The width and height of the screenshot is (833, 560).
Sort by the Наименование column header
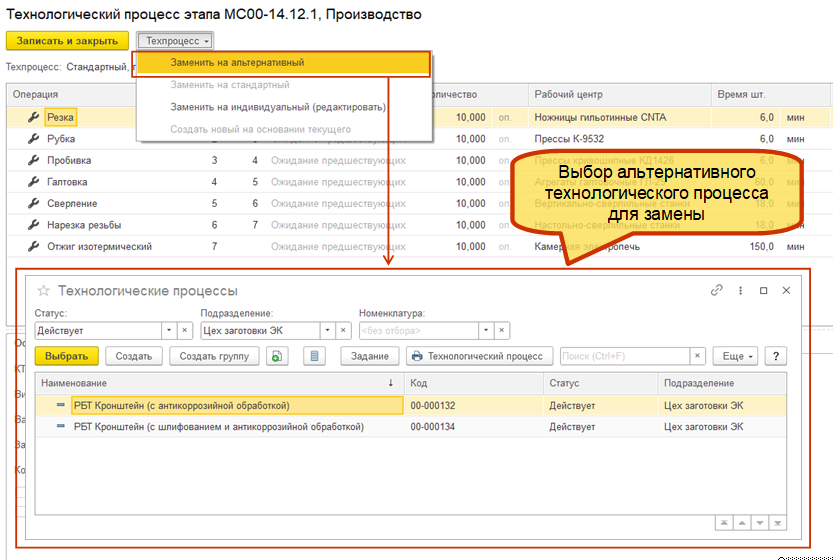coord(219,383)
